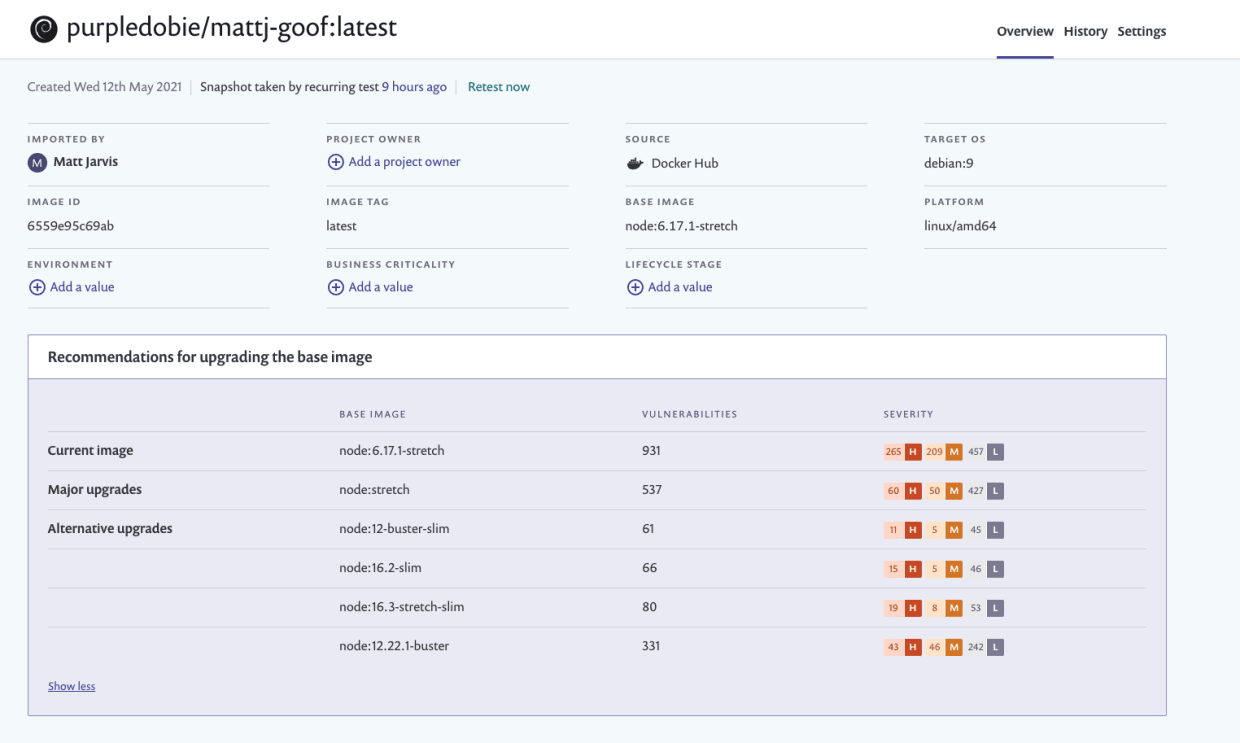Click the Recommendations for upgrading heading

pos(210,357)
